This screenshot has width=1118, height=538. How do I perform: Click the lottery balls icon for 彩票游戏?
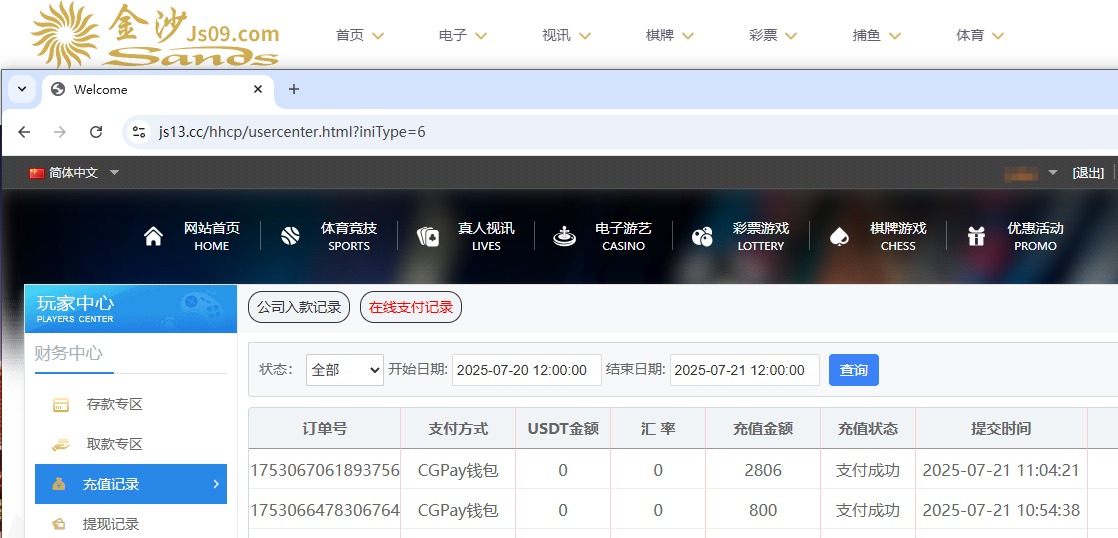pyautogui.click(x=703, y=237)
